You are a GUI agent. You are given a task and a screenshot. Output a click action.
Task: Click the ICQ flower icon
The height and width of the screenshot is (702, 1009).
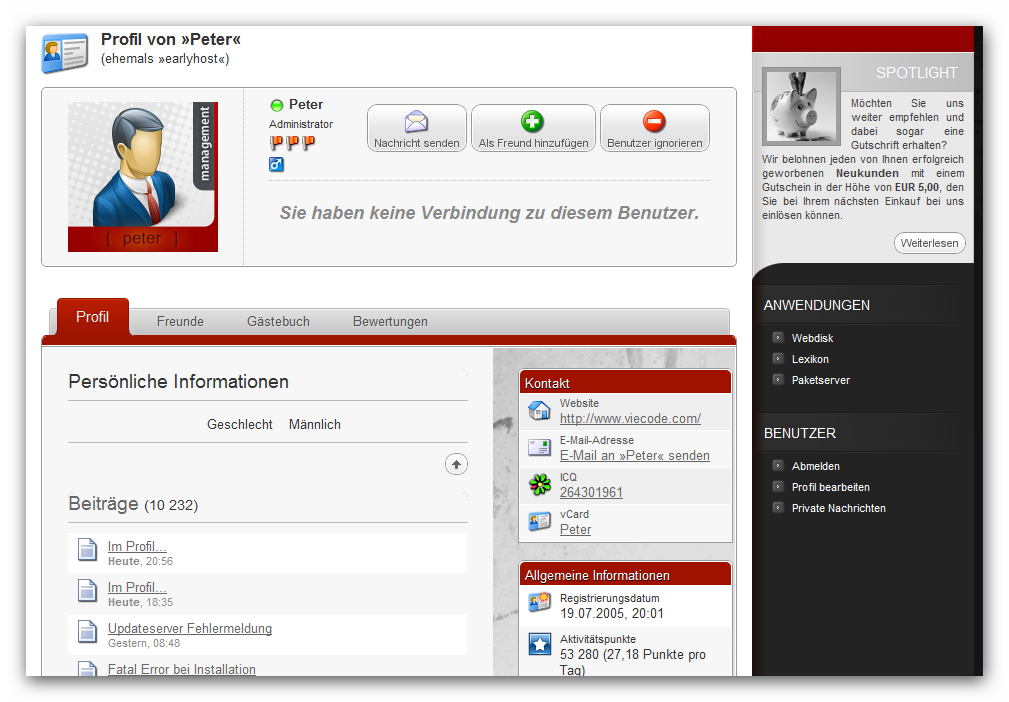(x=539, y=485)
